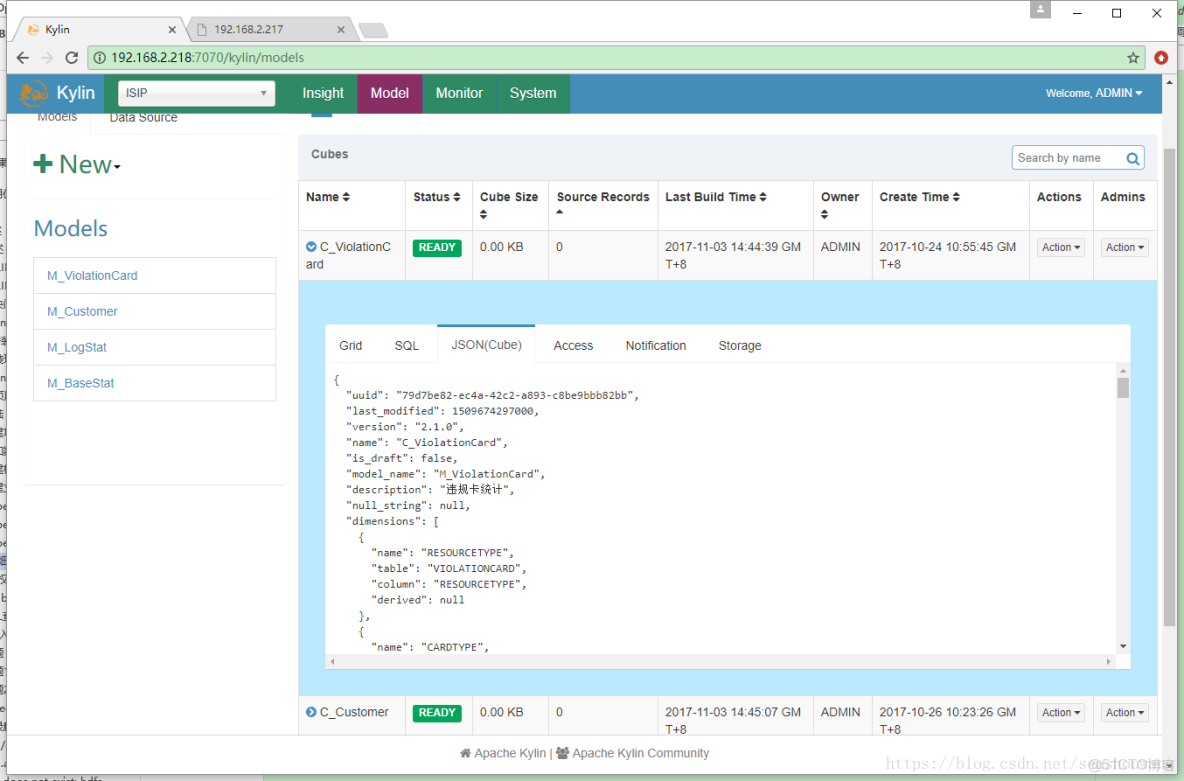Open Admins Action dropdown for C_Customer
Screen dimensions: 1184x781
1124,712
